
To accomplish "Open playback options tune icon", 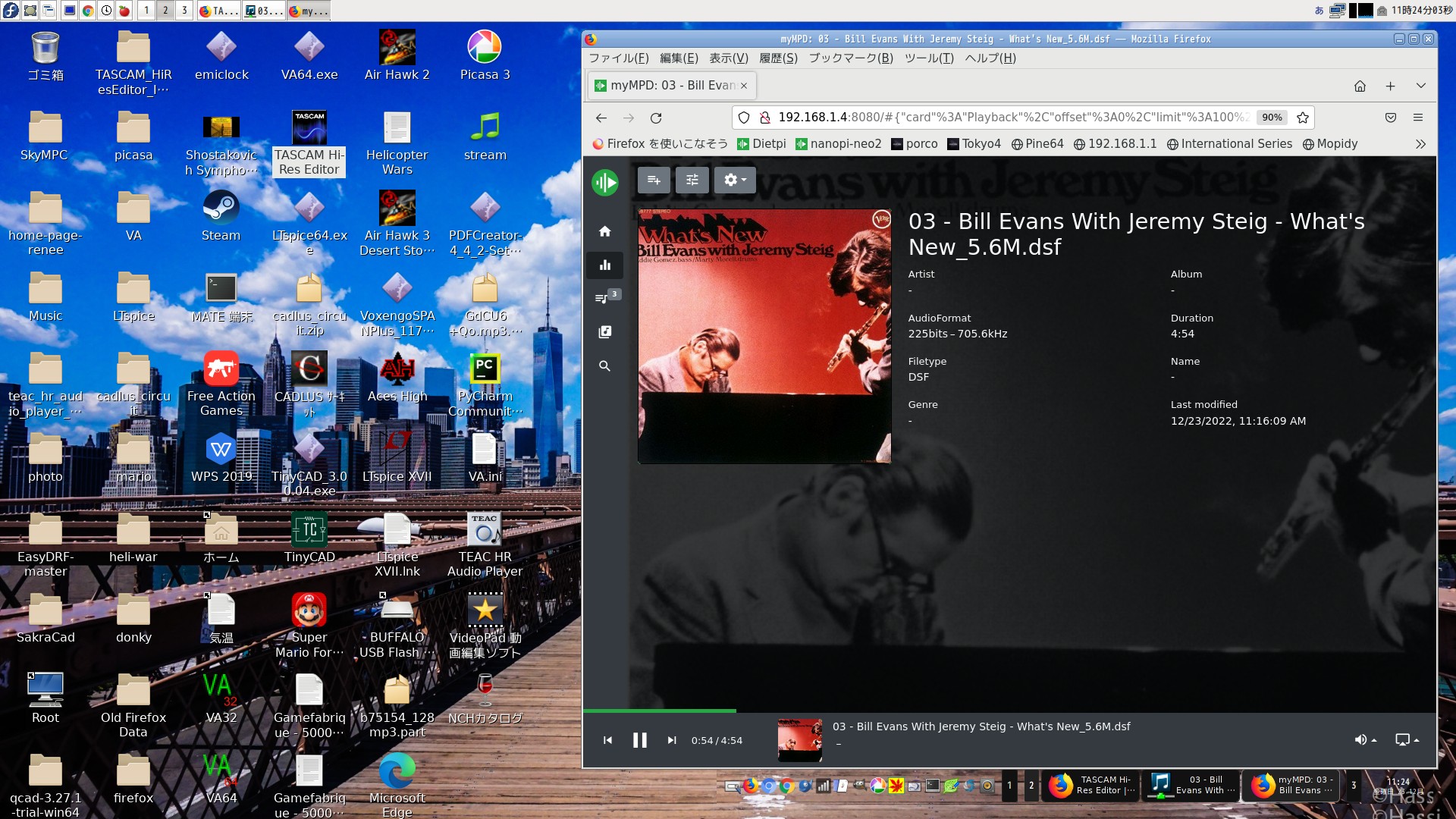I will (x=692, y=180).
